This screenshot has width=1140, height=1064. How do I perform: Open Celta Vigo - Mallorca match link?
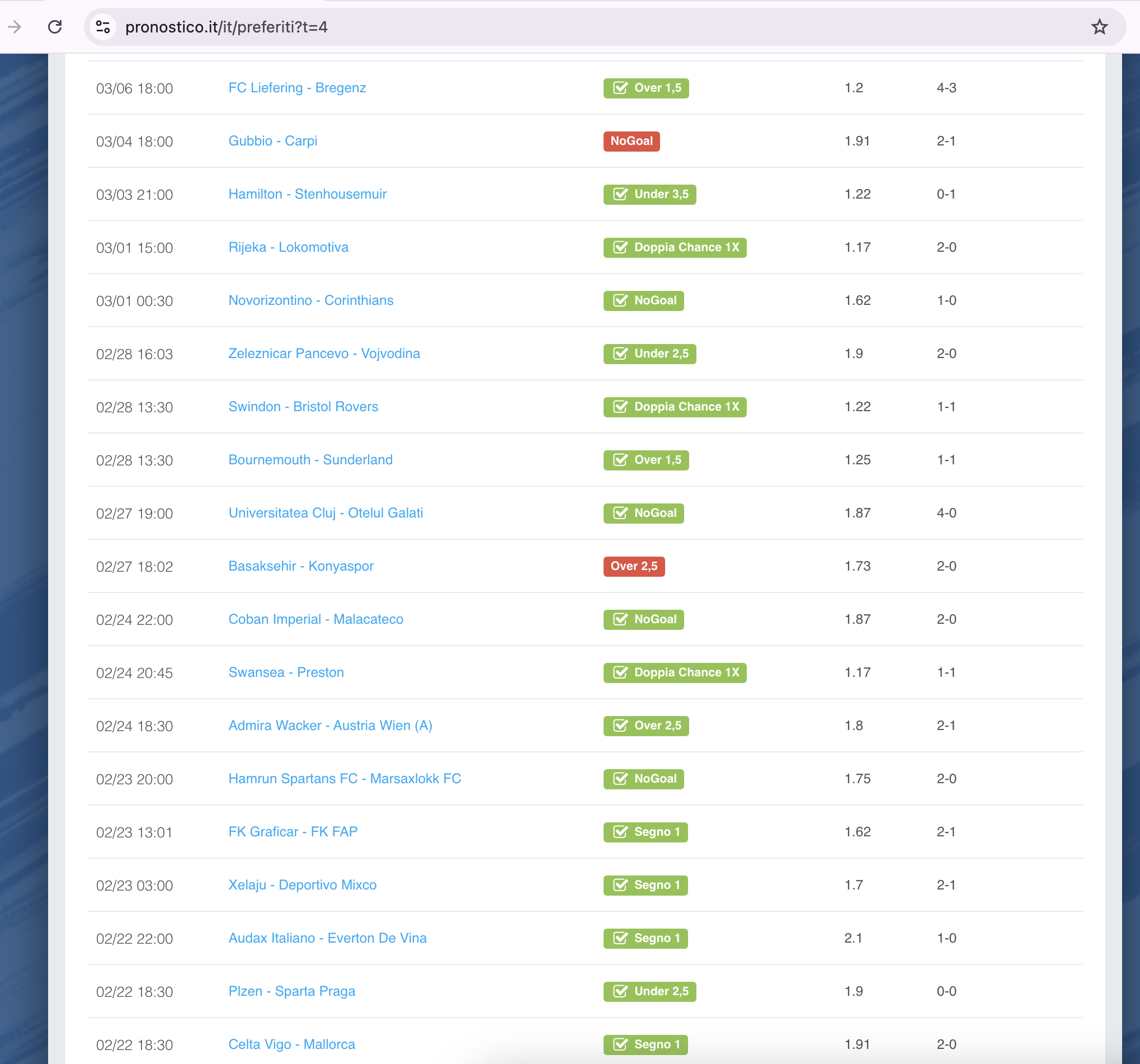tap(291, 1044)
